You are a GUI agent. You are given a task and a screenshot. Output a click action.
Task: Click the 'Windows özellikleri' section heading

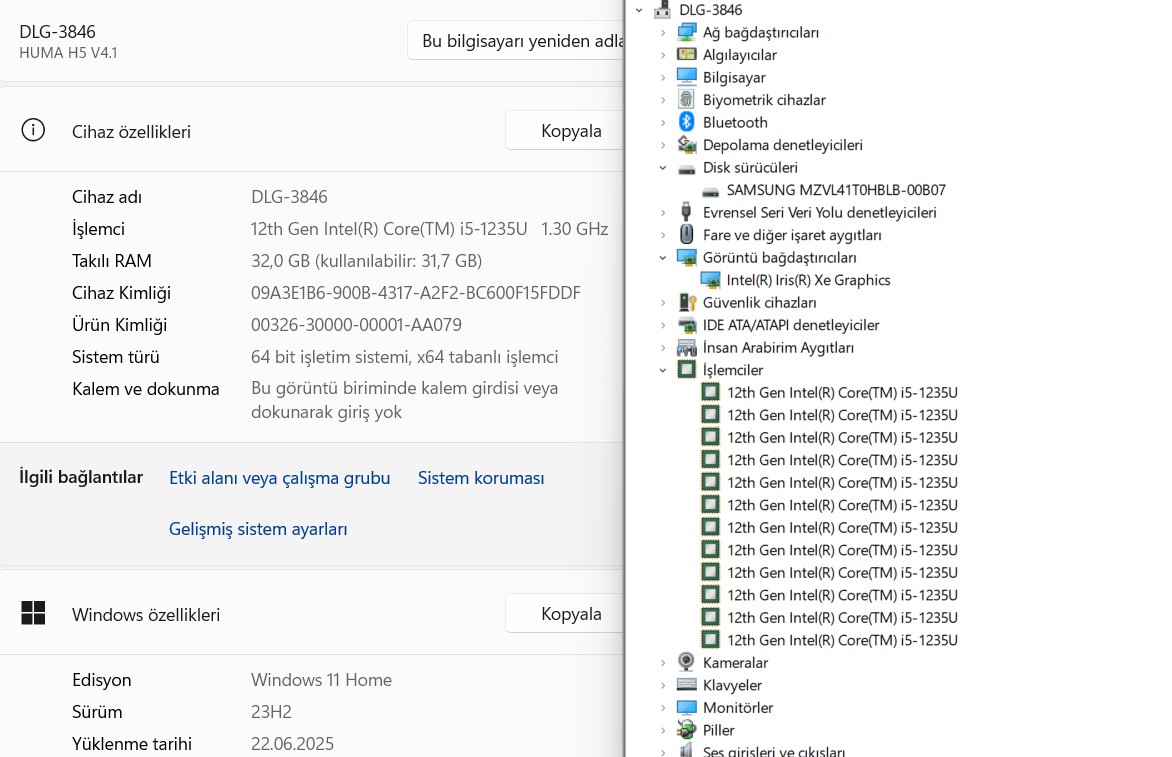[x=146, y=614]
